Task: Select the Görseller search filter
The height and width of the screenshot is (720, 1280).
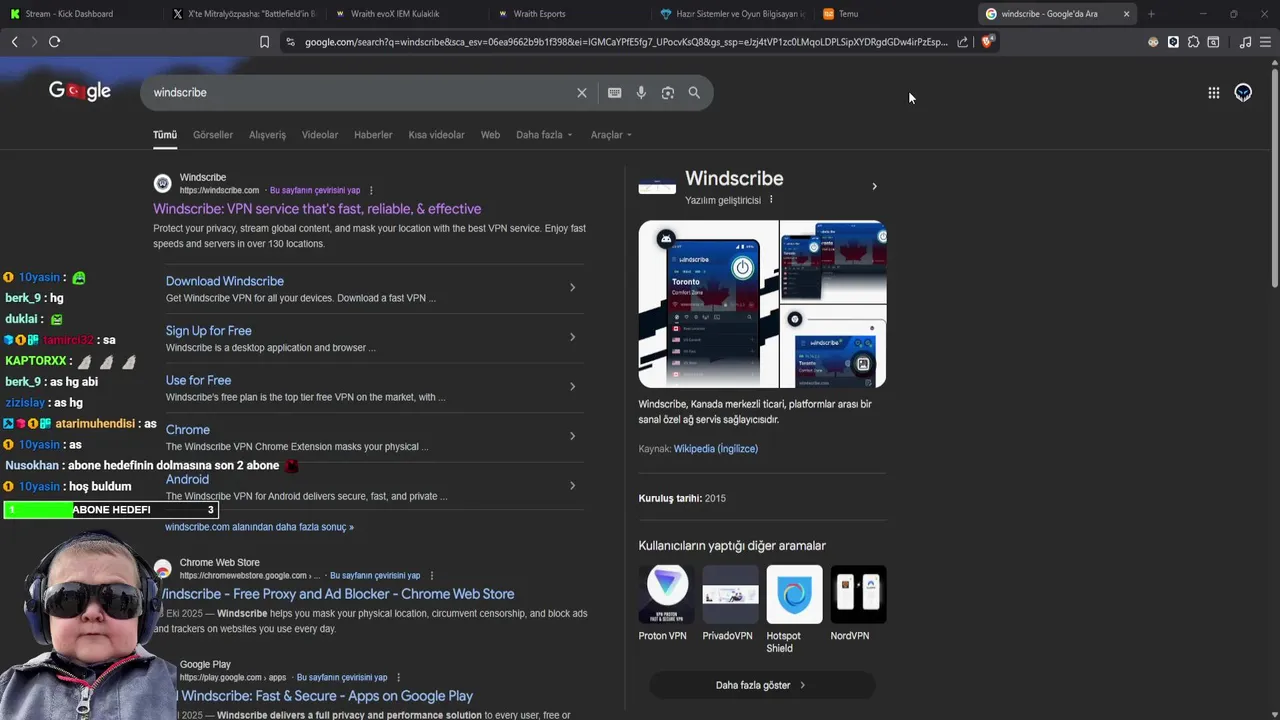Action: 213,135
